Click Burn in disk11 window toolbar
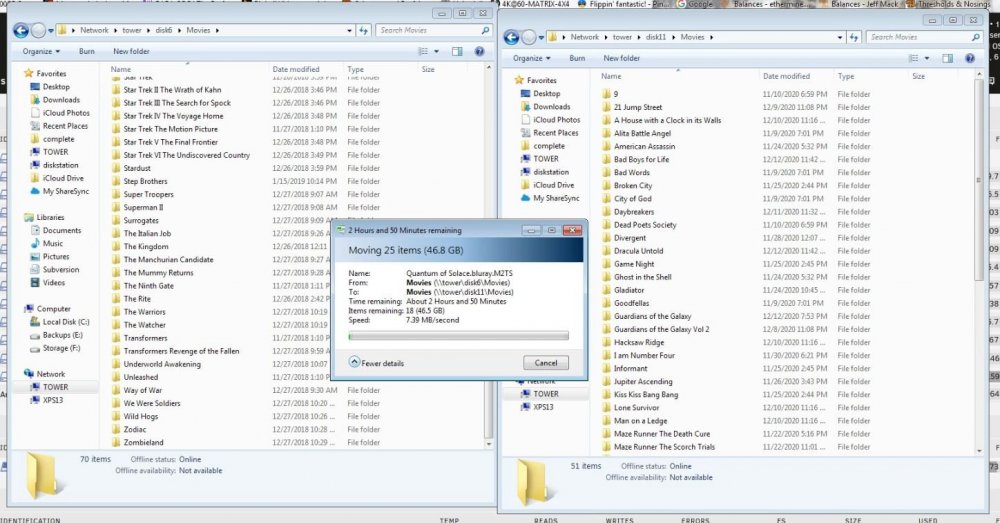 pyautogui.click(x=577, y=58)
